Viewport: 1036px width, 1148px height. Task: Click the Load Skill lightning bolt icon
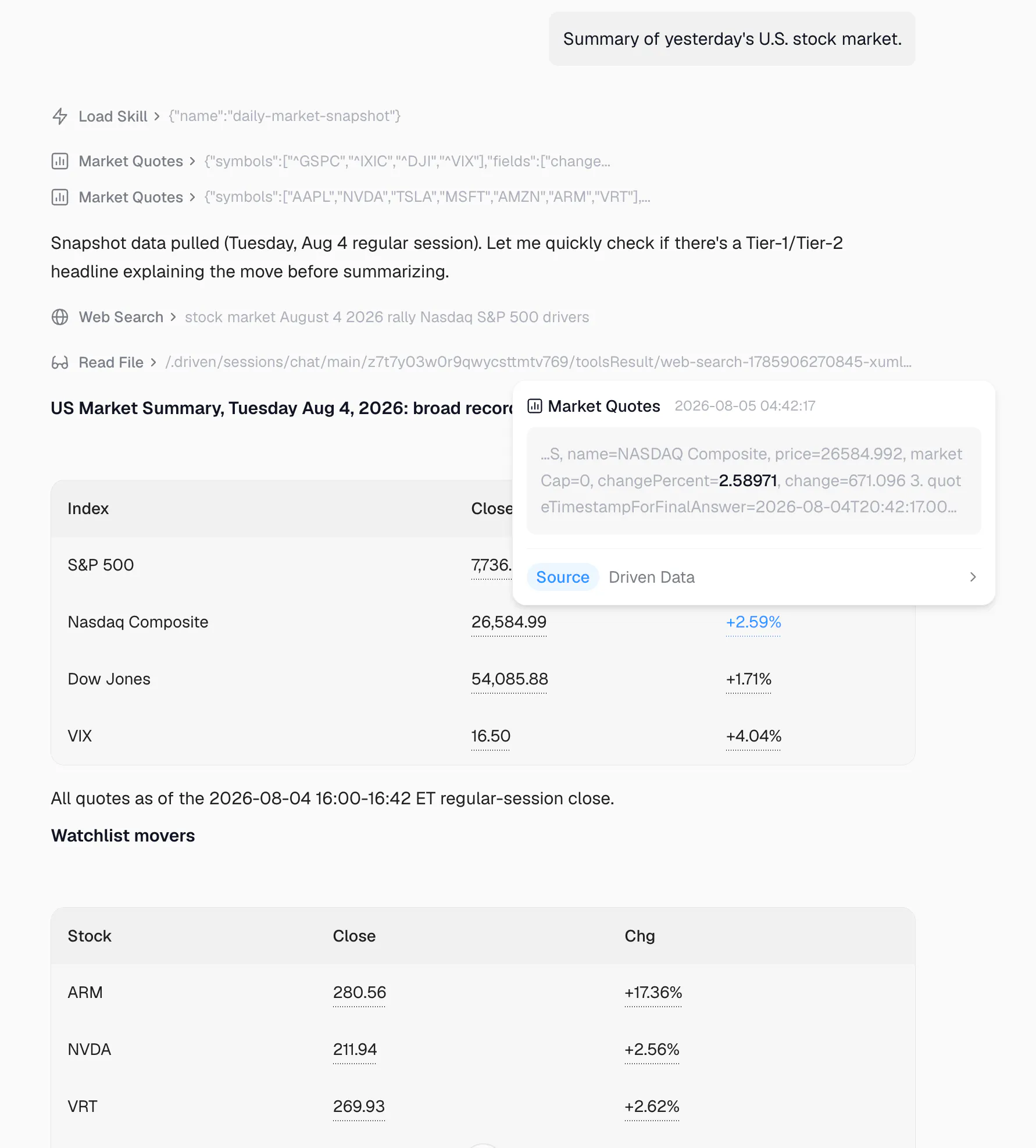[60, 116]
